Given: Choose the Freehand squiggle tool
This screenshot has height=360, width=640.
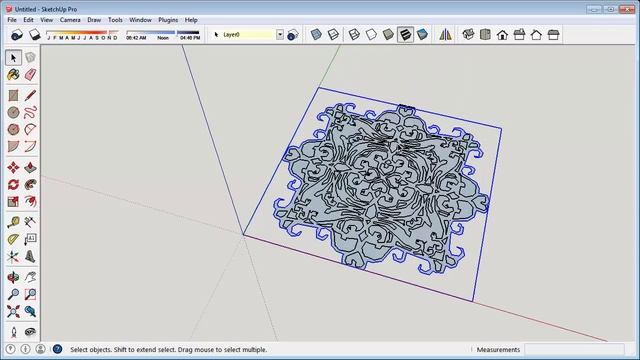Looking at the screenshot, I should pos(30,112).
